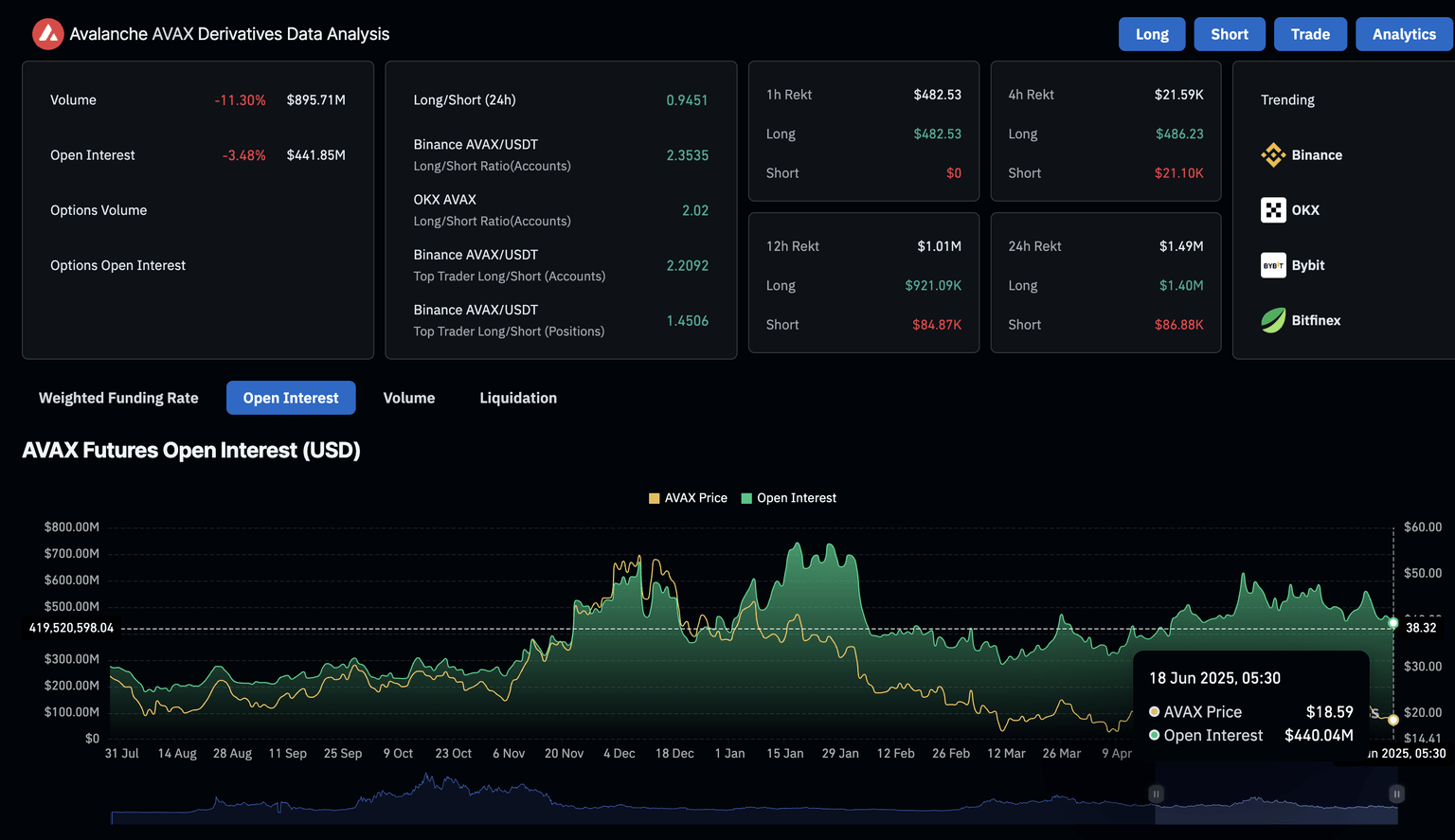Click the Bitfinex leaf logo icon
The height and width of the screenshot is (840, 1455).
tap(1273, 321)
